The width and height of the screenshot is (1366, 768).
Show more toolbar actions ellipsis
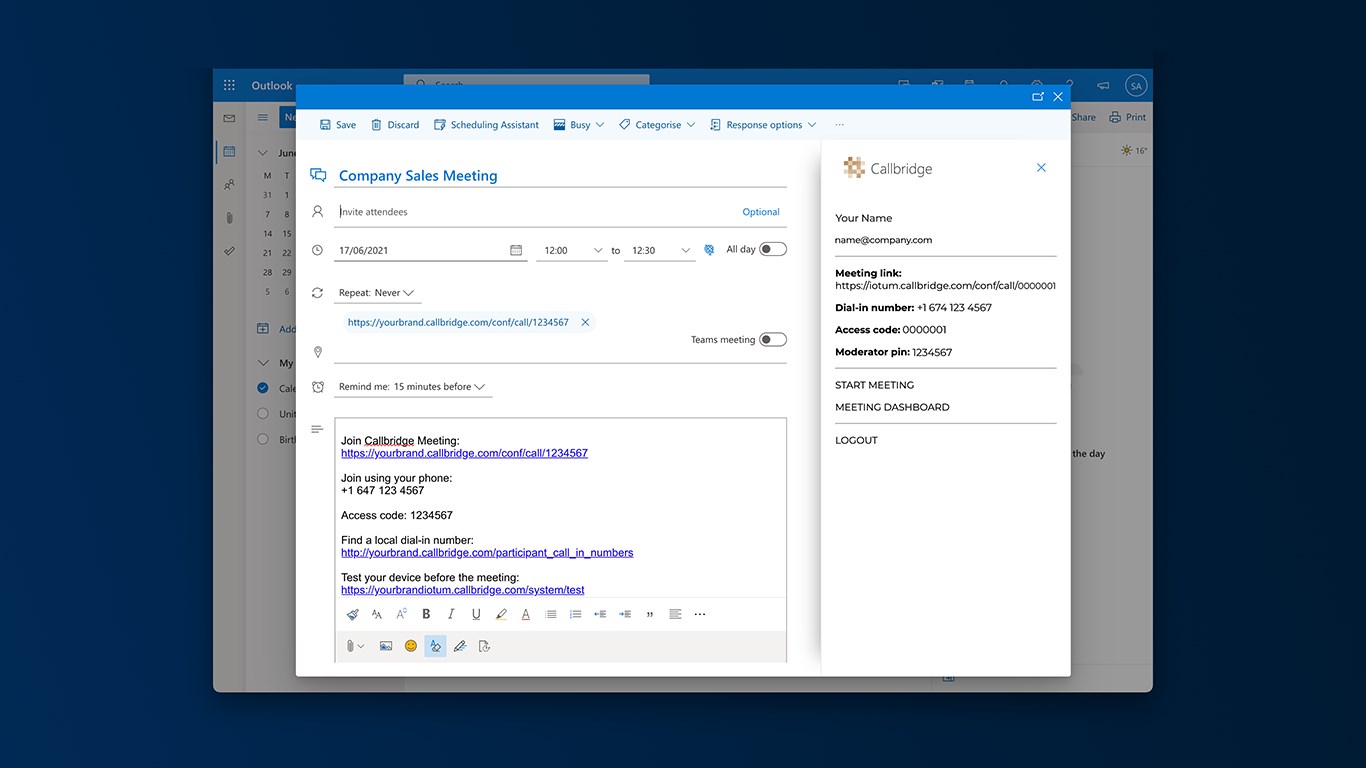point(839,125)
